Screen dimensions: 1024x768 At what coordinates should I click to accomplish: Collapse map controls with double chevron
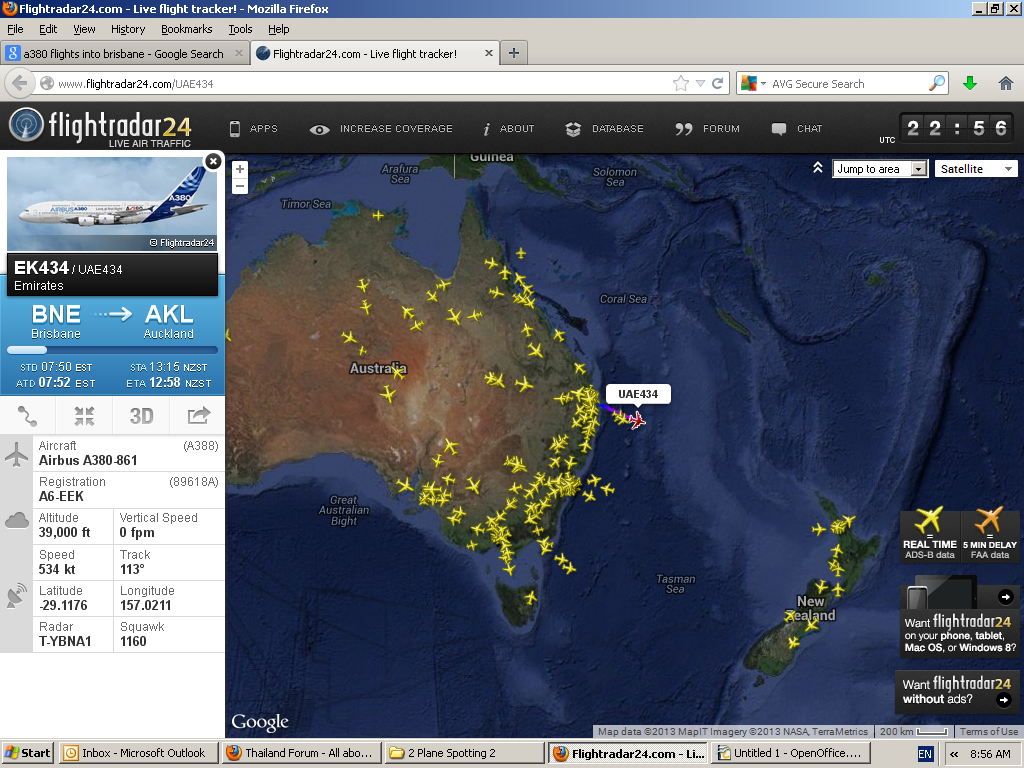817,168
